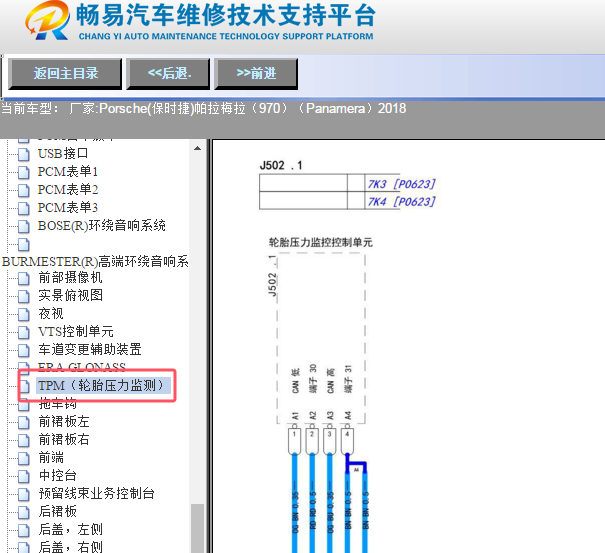Viewport: 605px width, 553px height.
Task: Select USB接口 in the tree
Action: pyautogui.click(x=63, y=154)
